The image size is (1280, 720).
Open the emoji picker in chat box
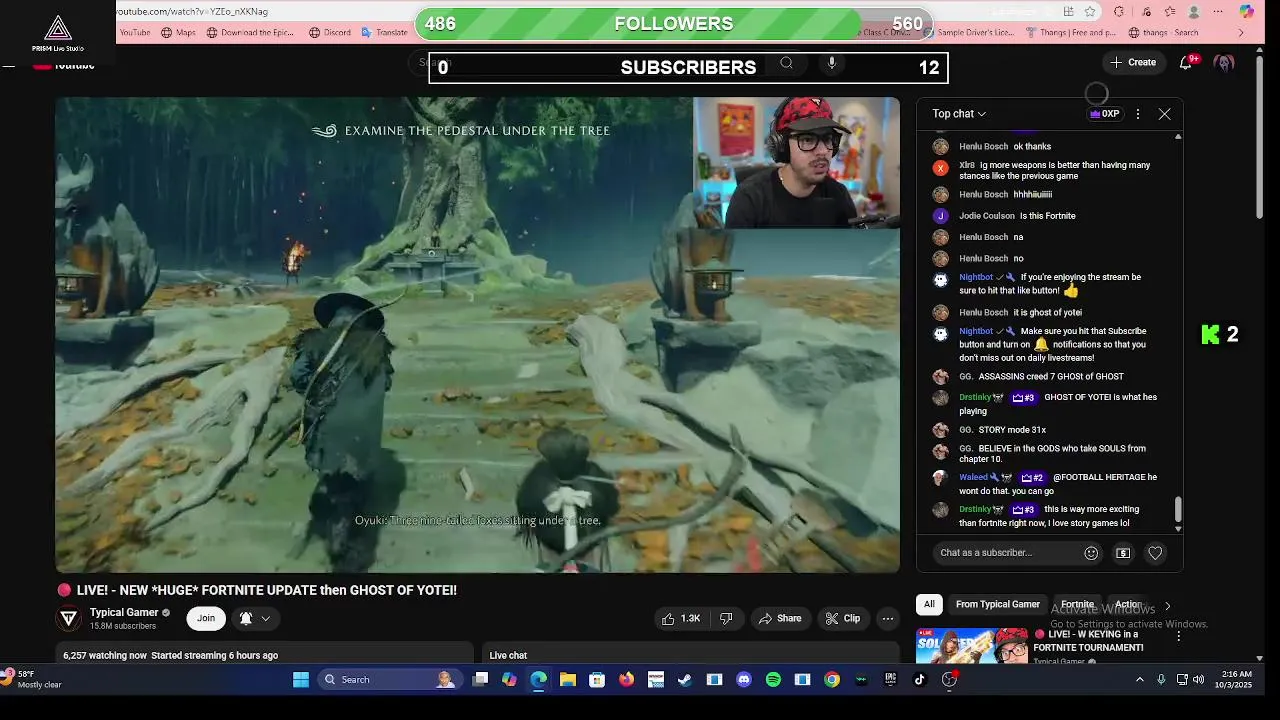(1091, 553)
